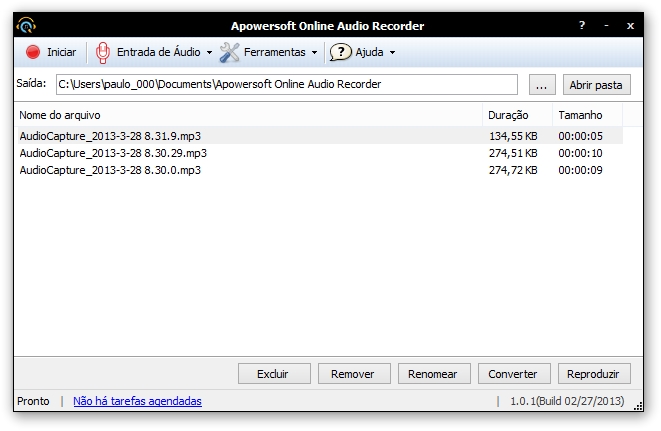Screen dimensions: 661x431
Task: Click the question mark speech bubble icon
Action: [340, 52]
